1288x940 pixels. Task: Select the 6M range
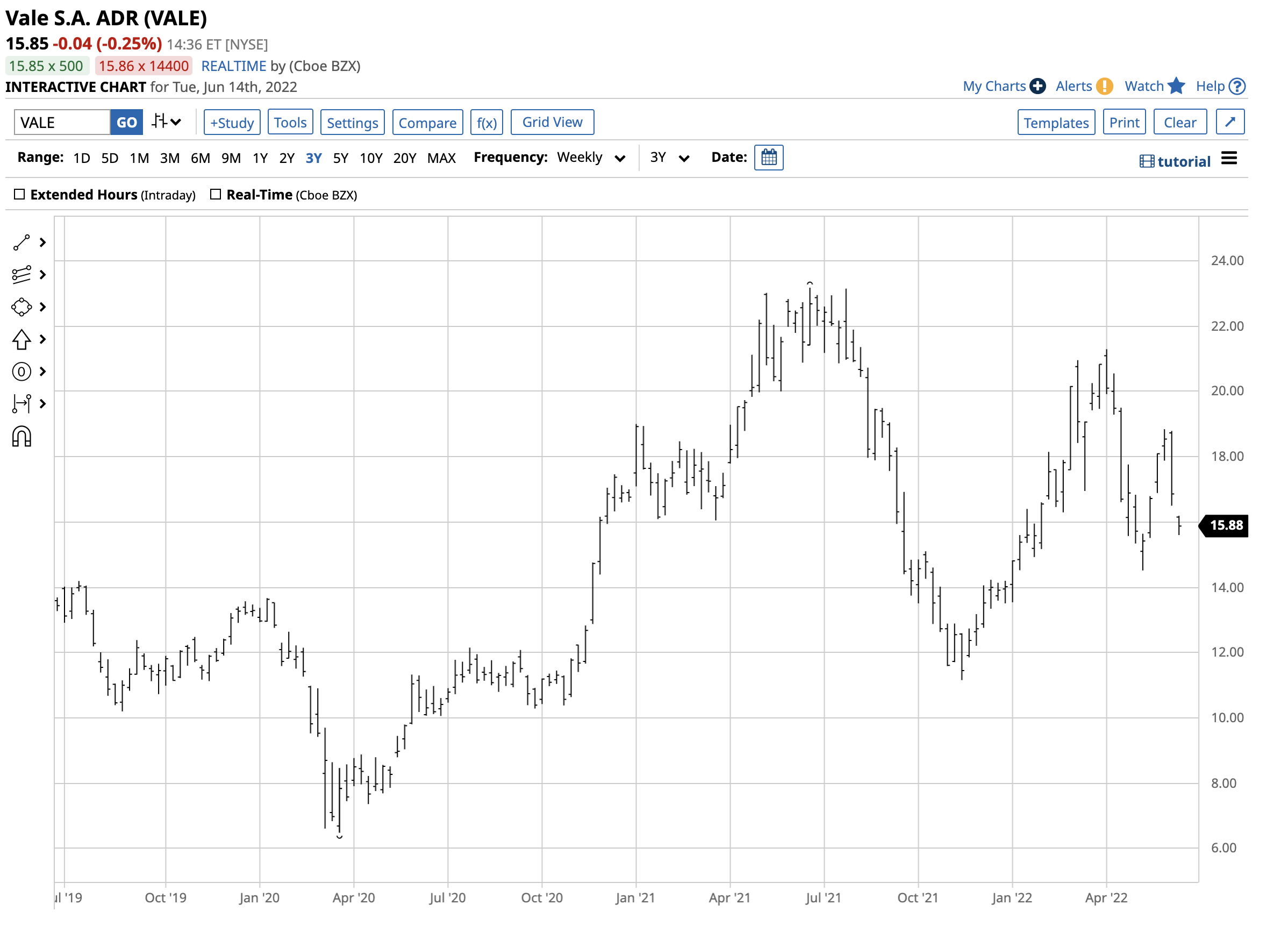(x=200, y=158)
